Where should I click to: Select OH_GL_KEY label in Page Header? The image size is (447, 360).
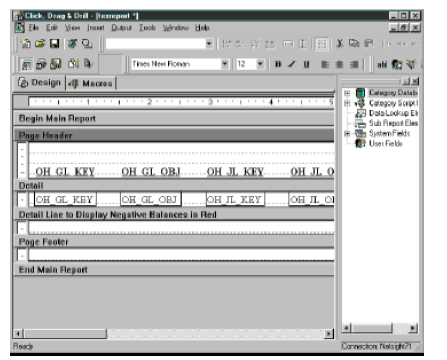coord(65,172)
